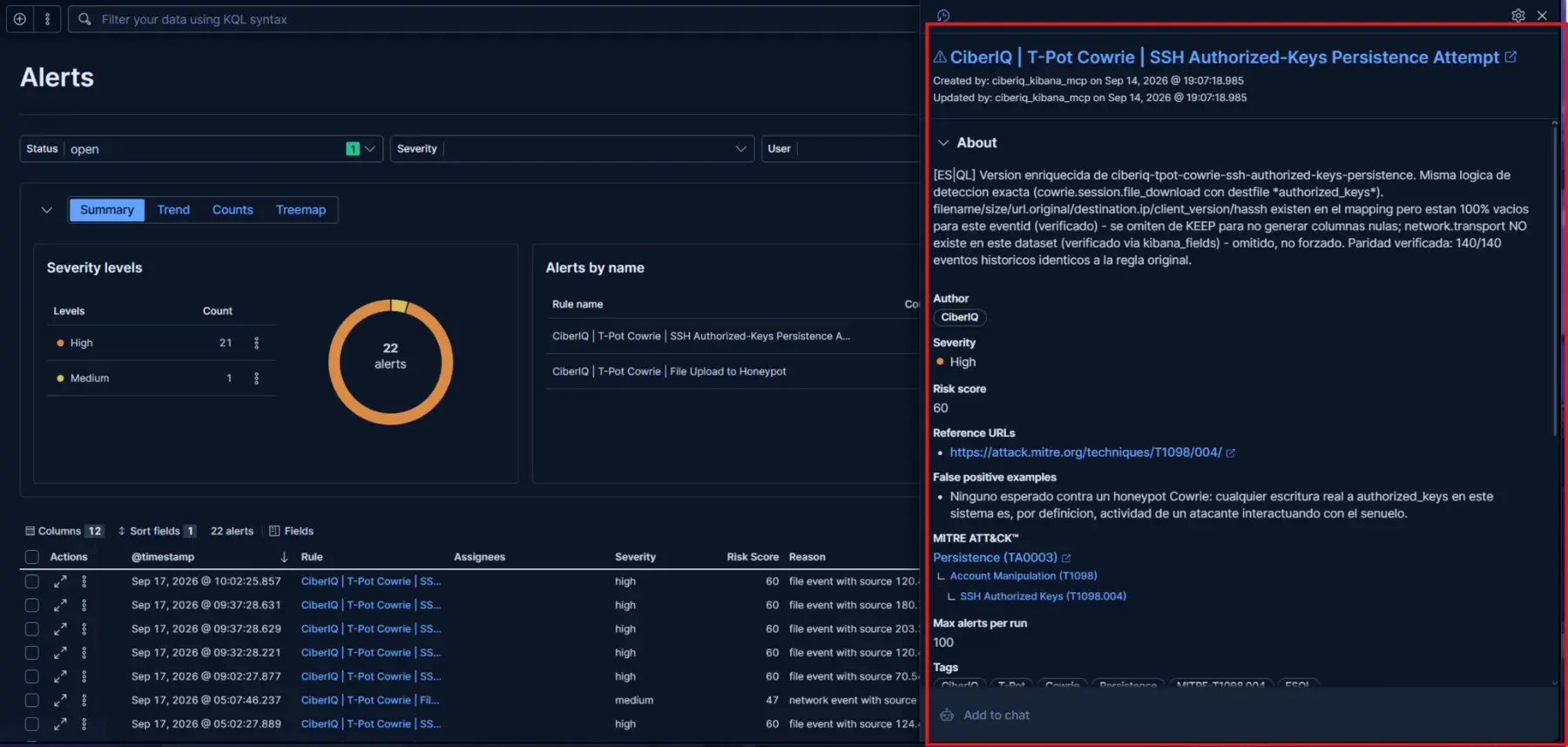The height and width of the screenshot is (747, 1568).
Task: Open more actions for 10:02:25.857 alert
Action: coord(84,581)
